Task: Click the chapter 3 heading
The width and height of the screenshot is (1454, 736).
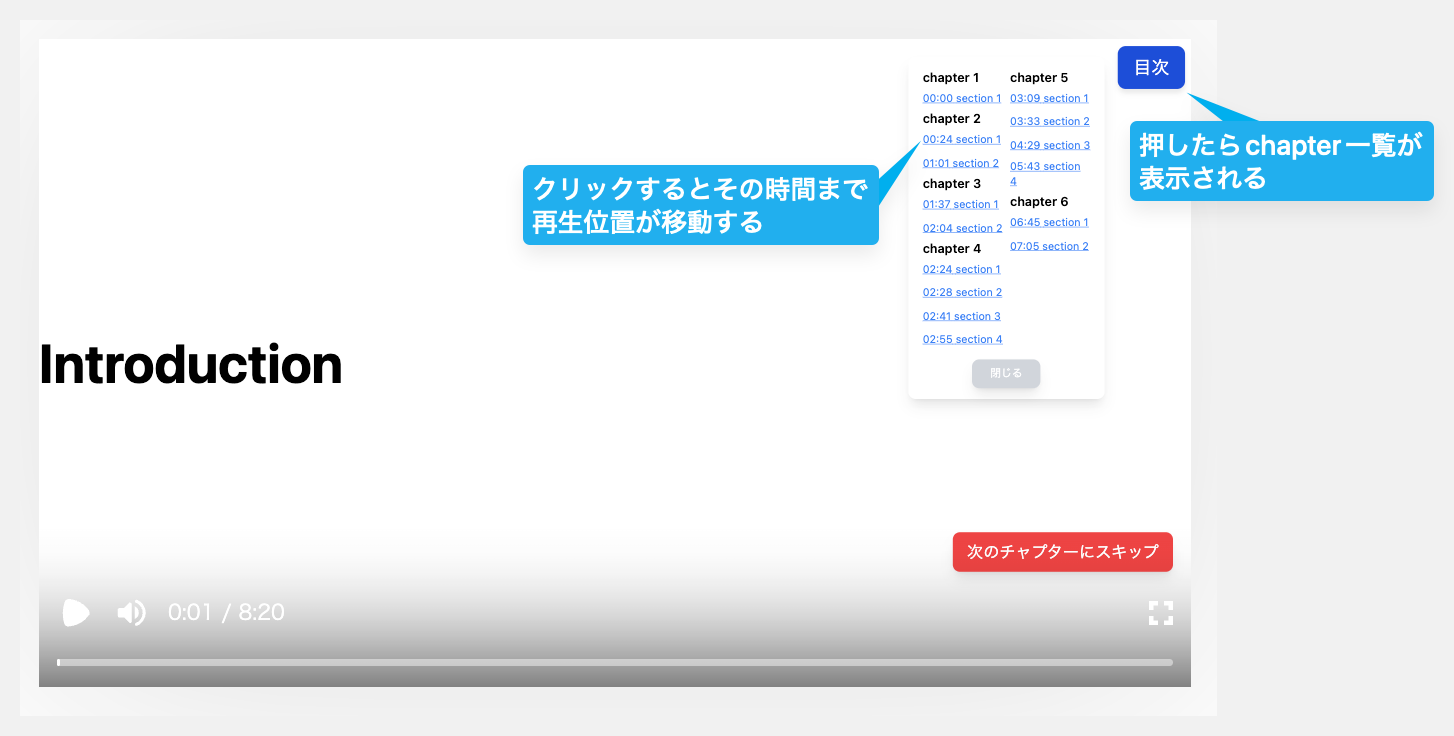Action: [x=952, y=183]
